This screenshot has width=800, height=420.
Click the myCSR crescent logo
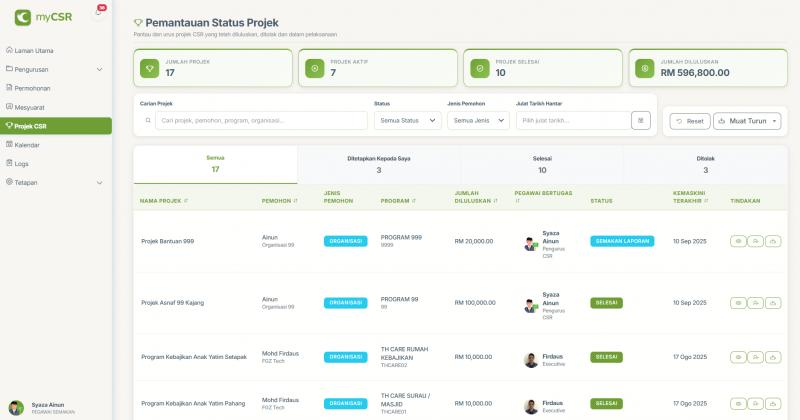tap(22, 16)
